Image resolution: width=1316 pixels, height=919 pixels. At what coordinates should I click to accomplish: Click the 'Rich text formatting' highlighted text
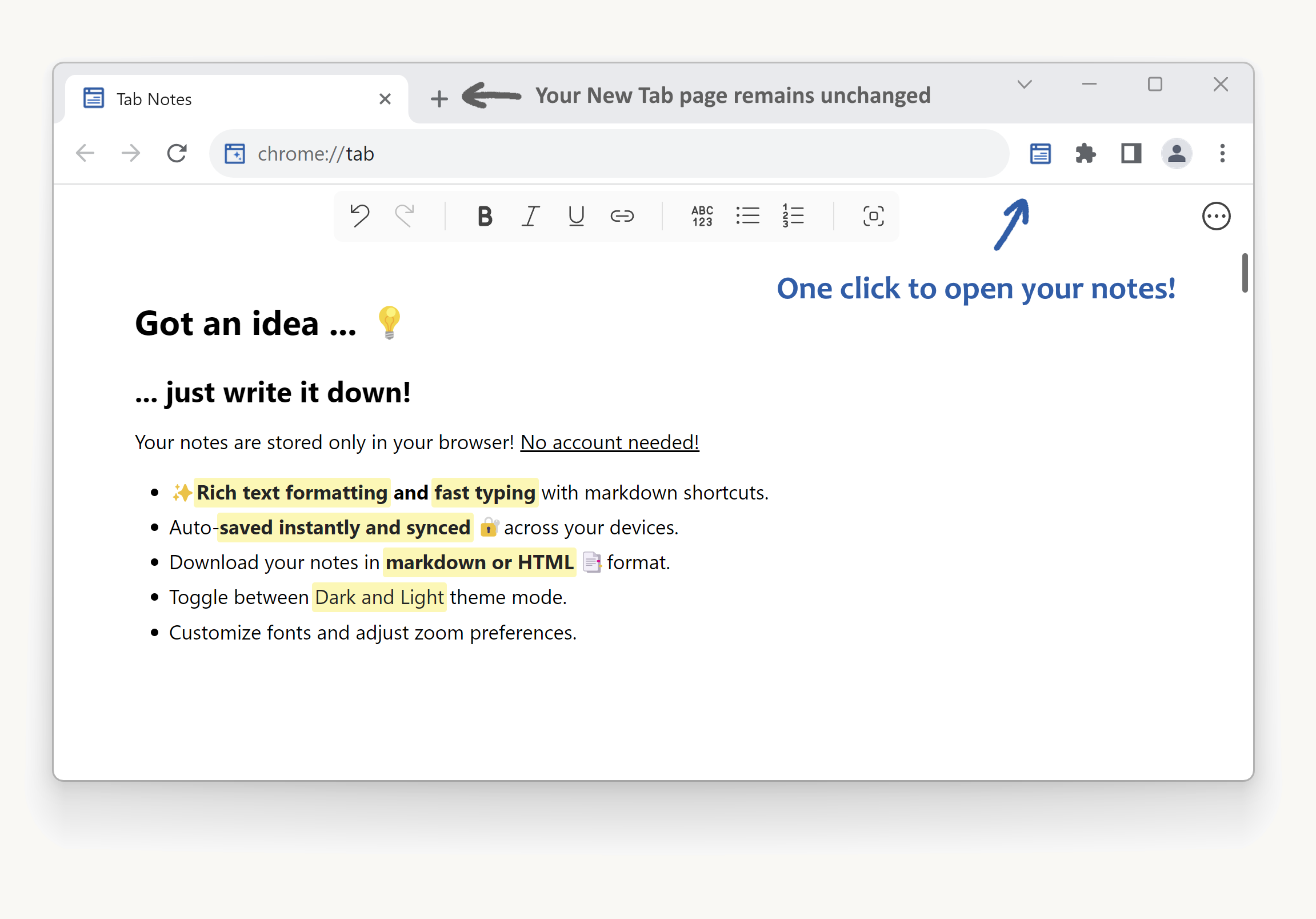[x=292, y=493]
